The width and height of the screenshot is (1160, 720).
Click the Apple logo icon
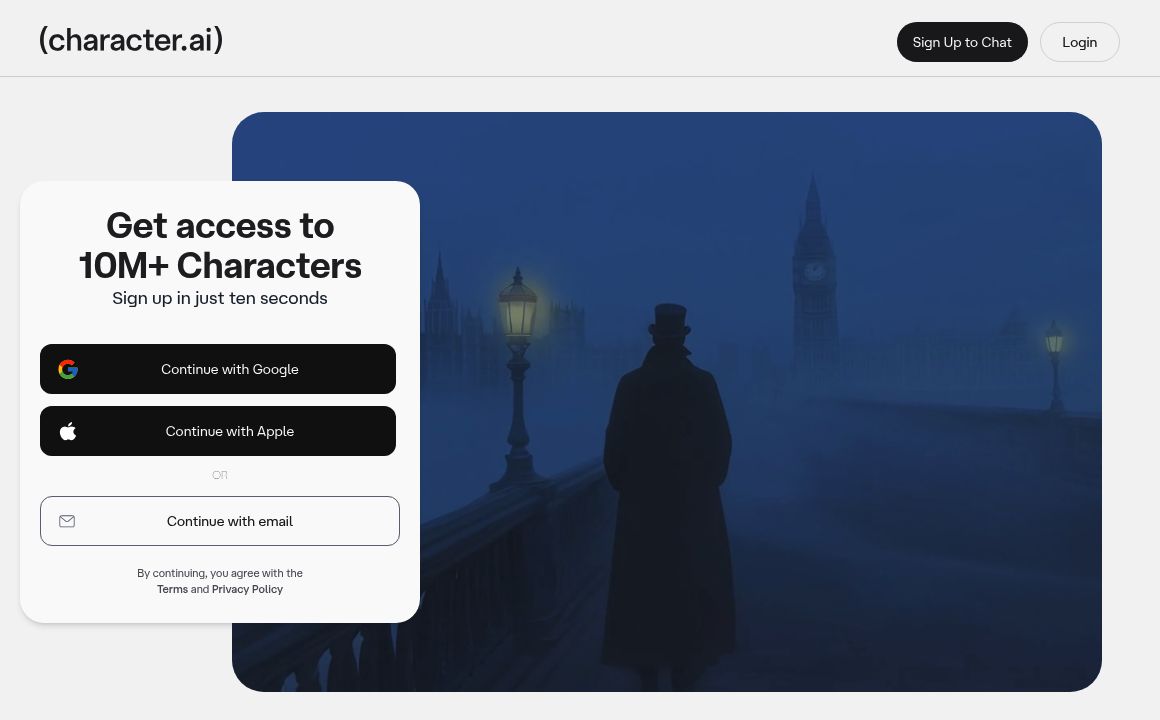(68, 431)
